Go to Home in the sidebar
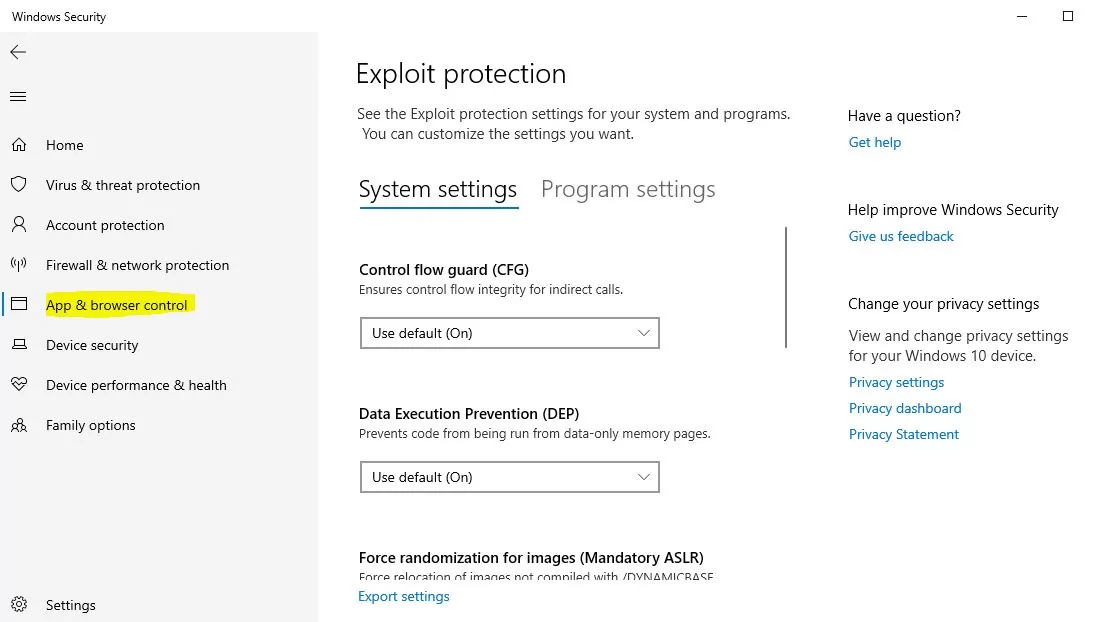This screenshot has width=1104, height=622. tap(65, 145)
